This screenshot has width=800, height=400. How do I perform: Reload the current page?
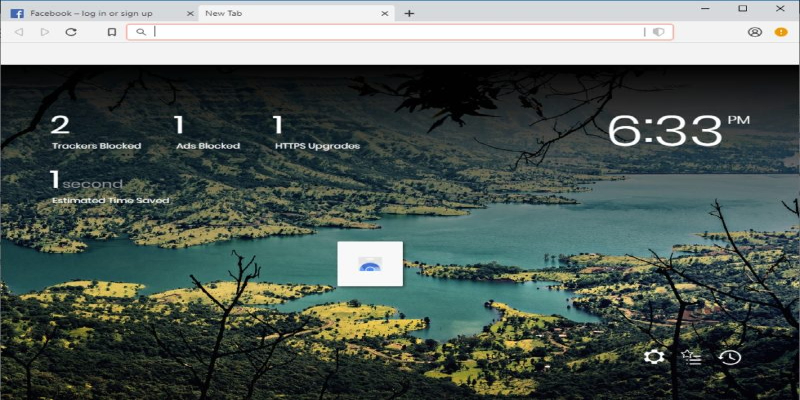pyautogui.click(x=71, y=32)
